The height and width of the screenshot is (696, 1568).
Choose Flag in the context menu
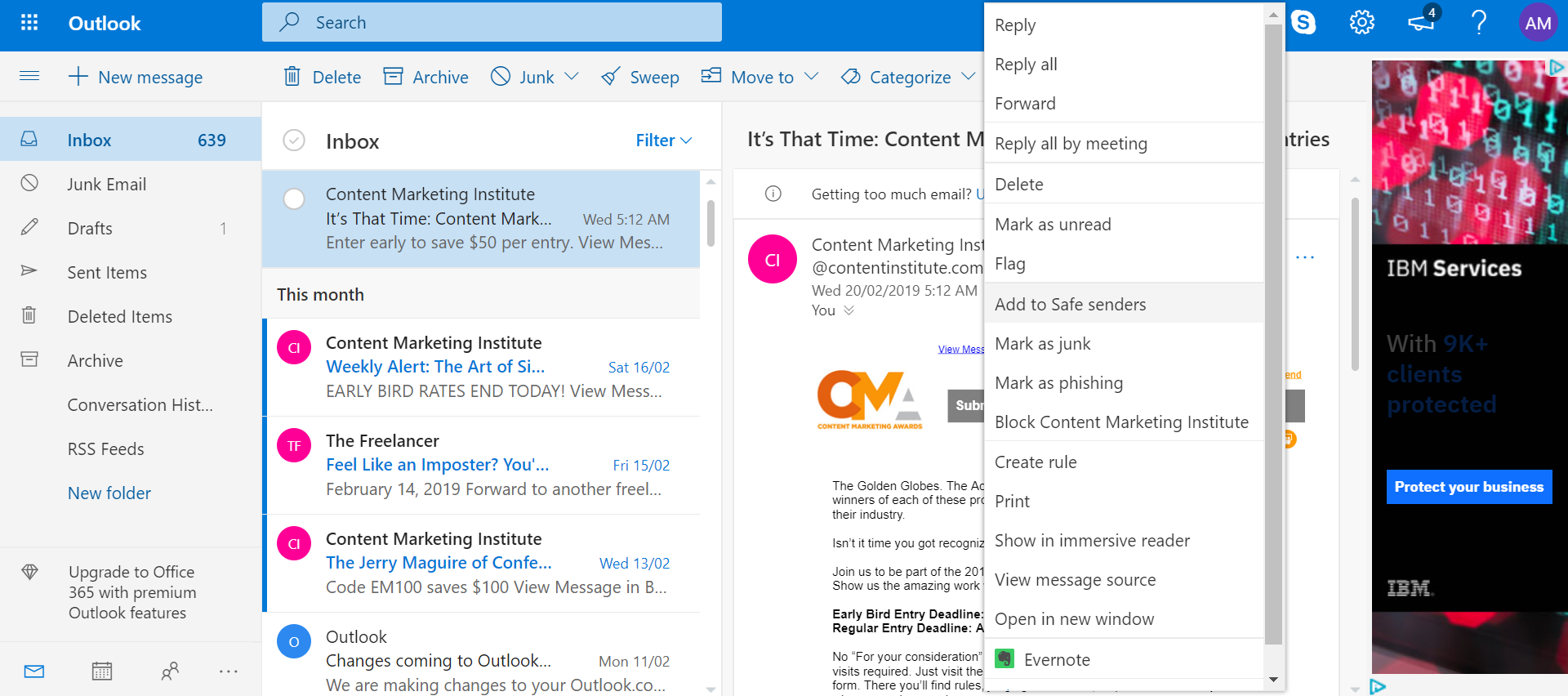pos(1124,264)
